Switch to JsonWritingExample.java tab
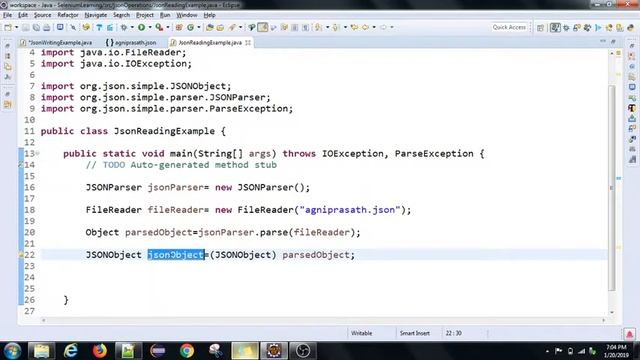Screen dimensions: 640x360 (x=57, y=42)
